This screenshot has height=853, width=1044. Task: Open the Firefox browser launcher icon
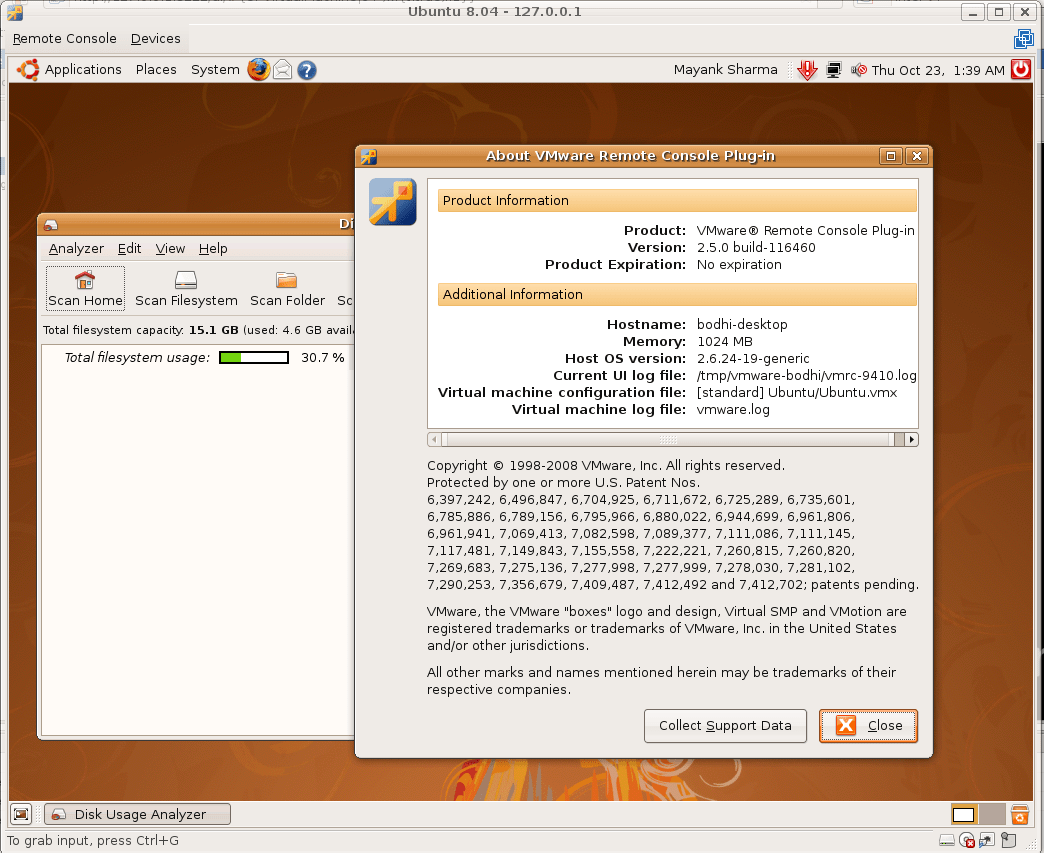pyautogui.click(x=258, y=69)
